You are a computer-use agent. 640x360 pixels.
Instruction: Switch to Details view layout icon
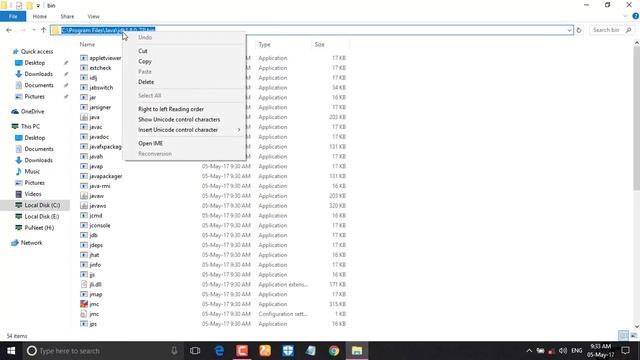coord(623,336)
